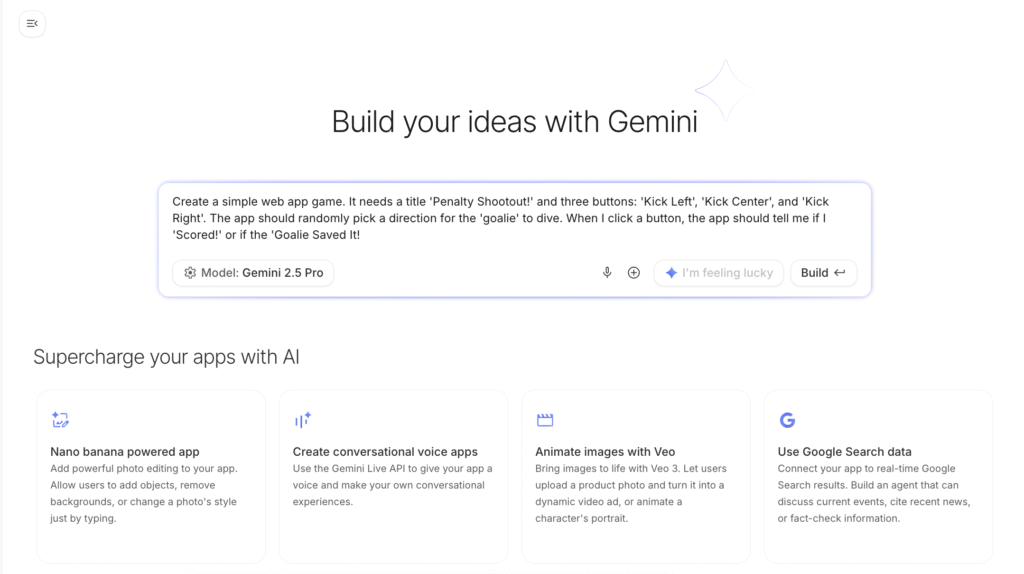Click the Build your ideas with Gemini headline
The image size is (1024, 574).
click(514, 122)
